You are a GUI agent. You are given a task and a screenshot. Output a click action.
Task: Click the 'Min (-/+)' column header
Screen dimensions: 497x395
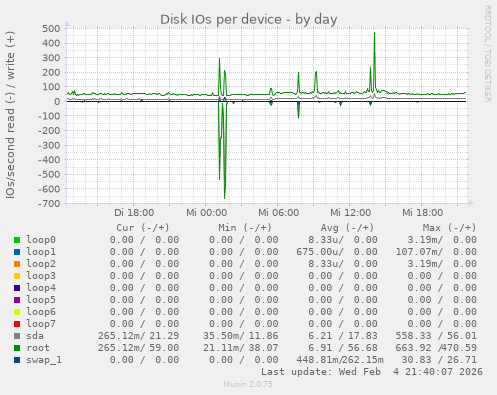tap(245, 228)
